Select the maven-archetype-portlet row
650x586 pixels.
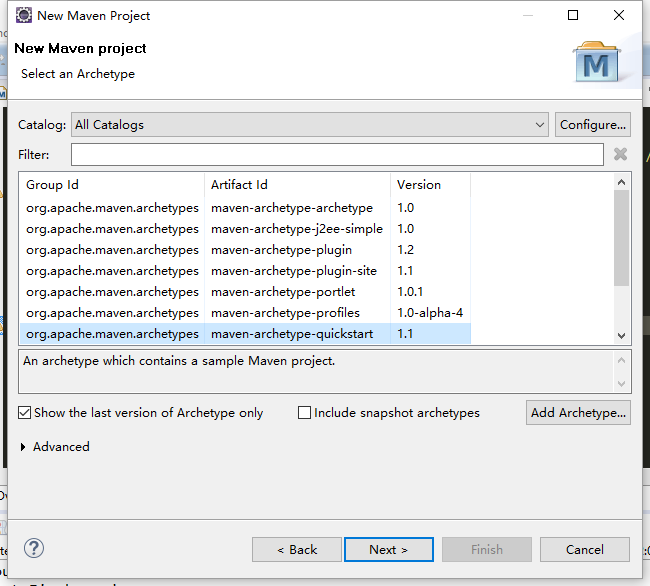pyautogui.click(x=245, y=292)
